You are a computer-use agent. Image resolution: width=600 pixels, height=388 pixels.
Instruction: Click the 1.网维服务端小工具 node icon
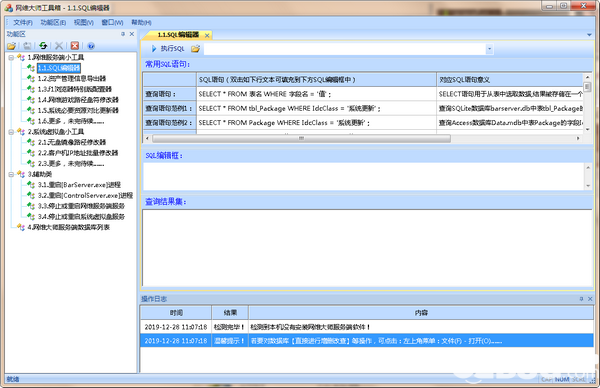pyautogui.click(x=21, y=58)
